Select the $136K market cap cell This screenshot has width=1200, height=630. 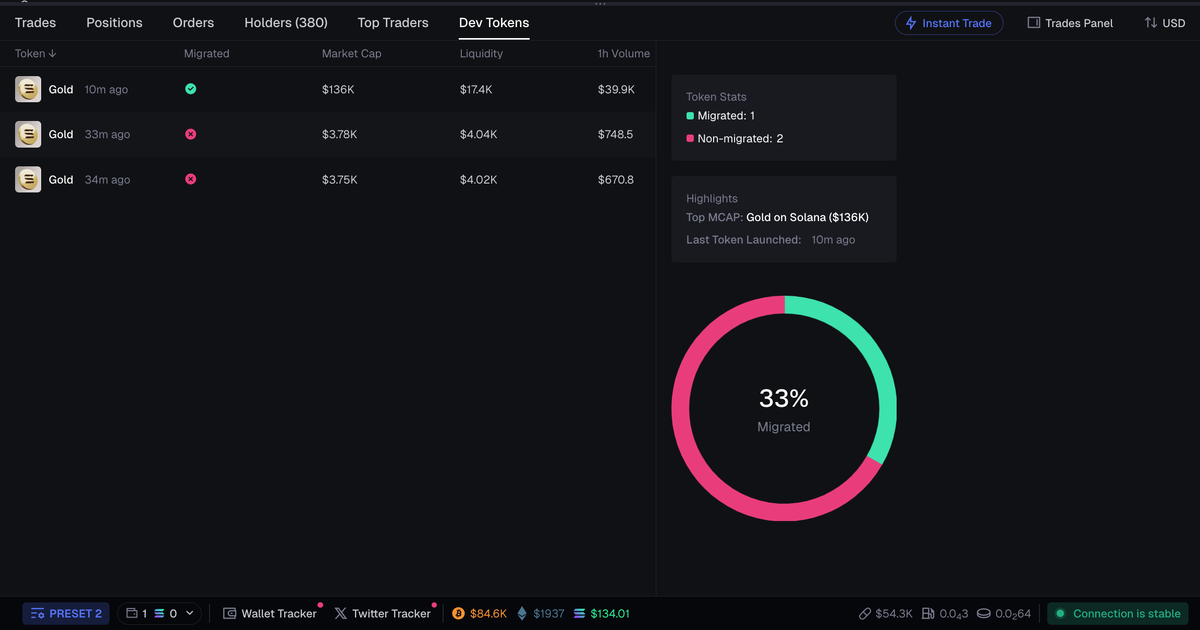338,89
